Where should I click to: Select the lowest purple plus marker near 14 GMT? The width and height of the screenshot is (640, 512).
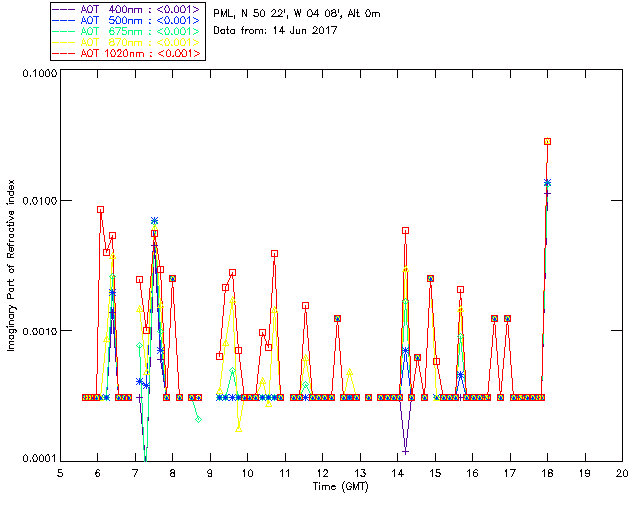point(405,452)
